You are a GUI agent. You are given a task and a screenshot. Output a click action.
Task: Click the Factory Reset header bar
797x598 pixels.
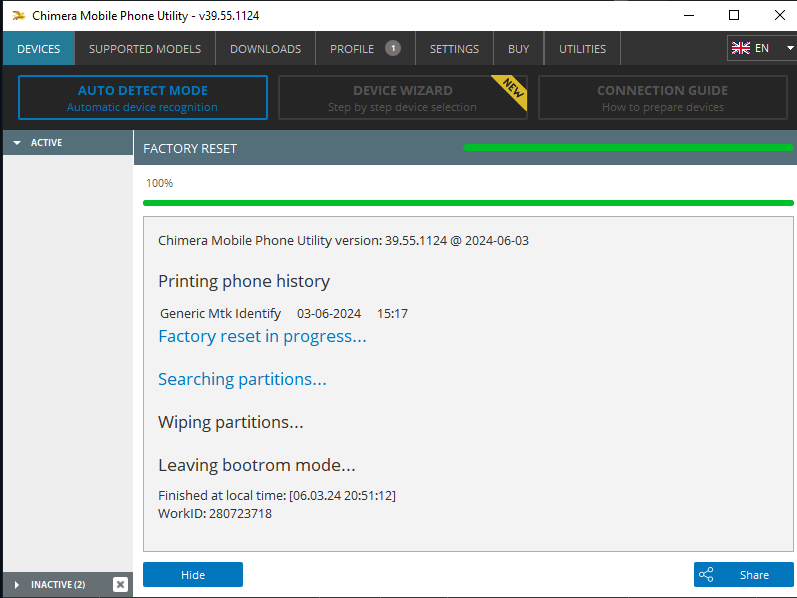(x=300, y=148)
